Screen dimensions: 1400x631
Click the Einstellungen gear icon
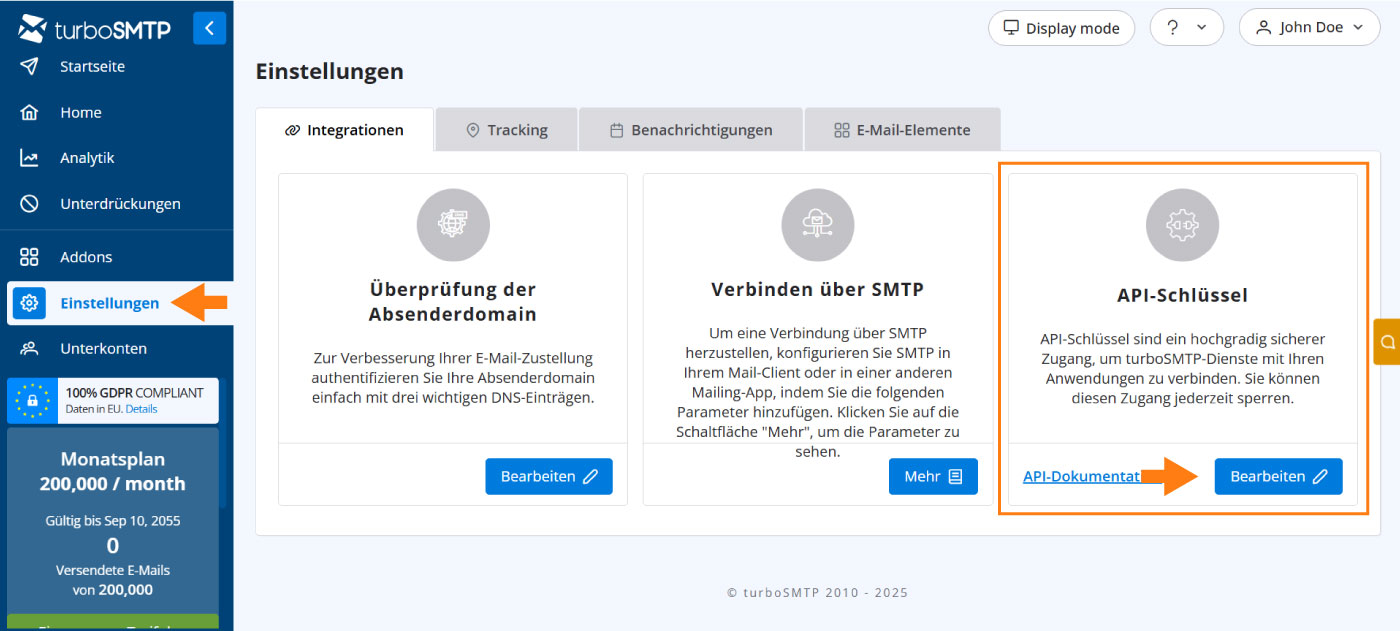pos(30,303)
